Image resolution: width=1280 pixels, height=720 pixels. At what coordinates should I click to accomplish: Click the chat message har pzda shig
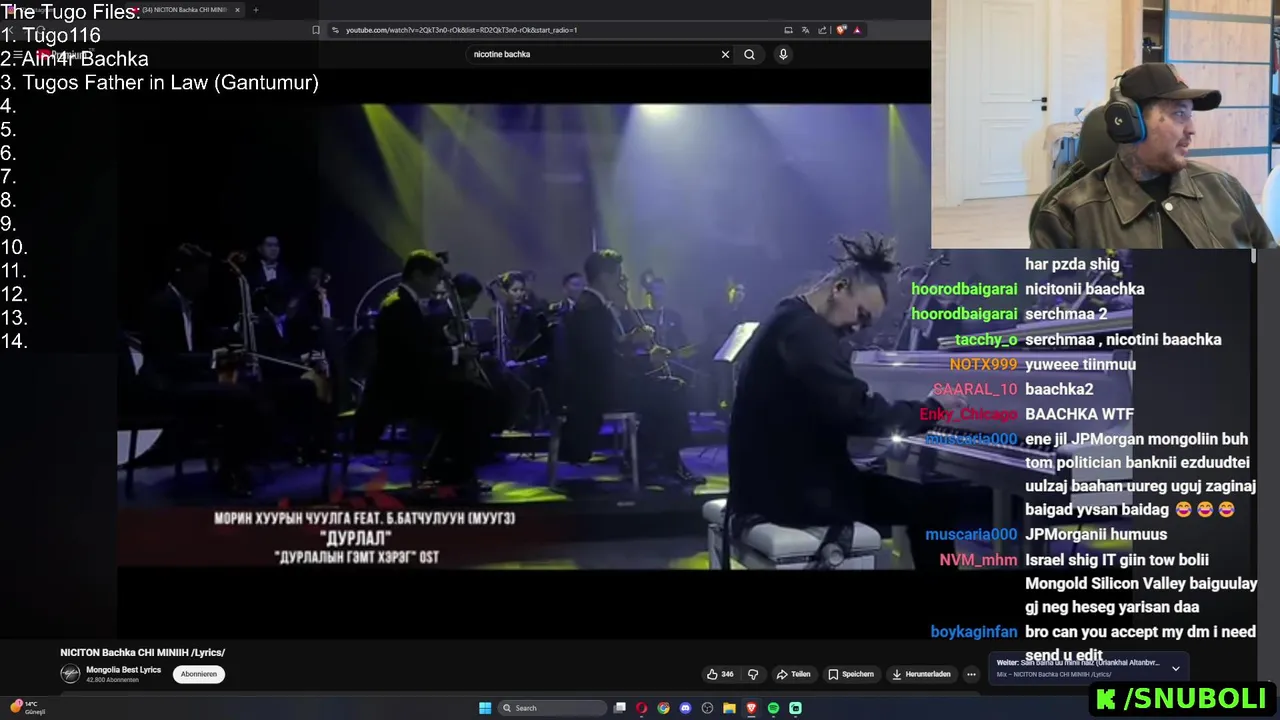(x=1072, y=264)
